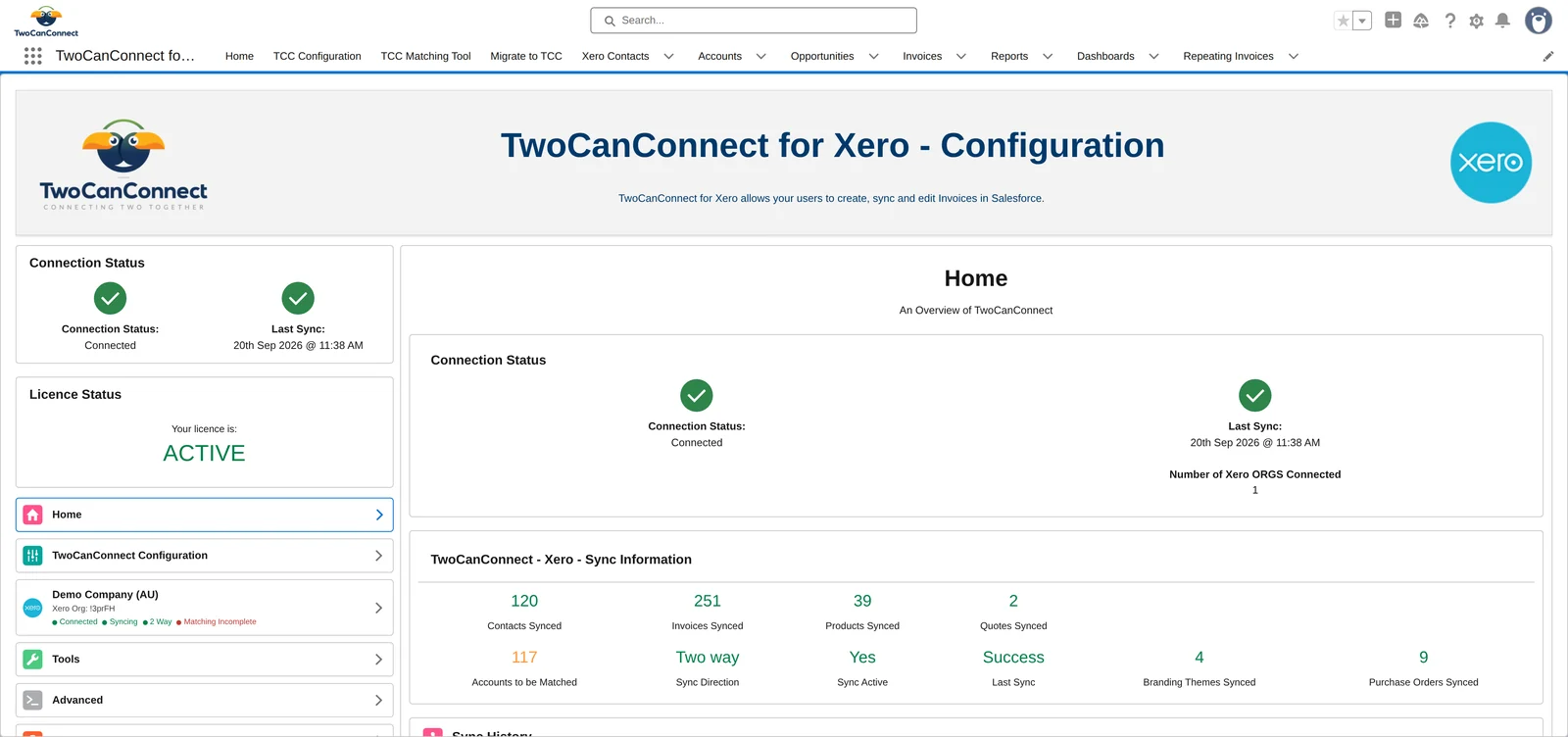The height and width of the screenshot is (737, 1568).
Task: Click the Xero round logo
Action: [x=1491, y=163]
